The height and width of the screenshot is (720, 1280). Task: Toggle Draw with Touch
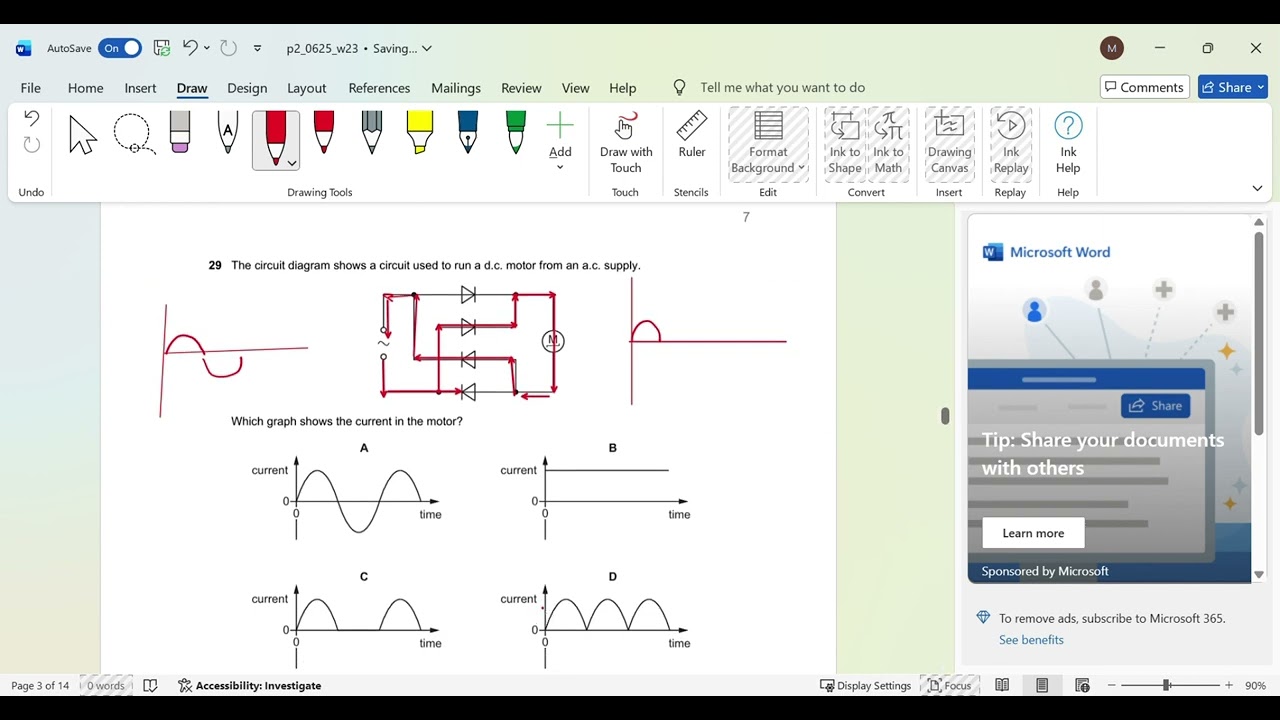point(626,143)
